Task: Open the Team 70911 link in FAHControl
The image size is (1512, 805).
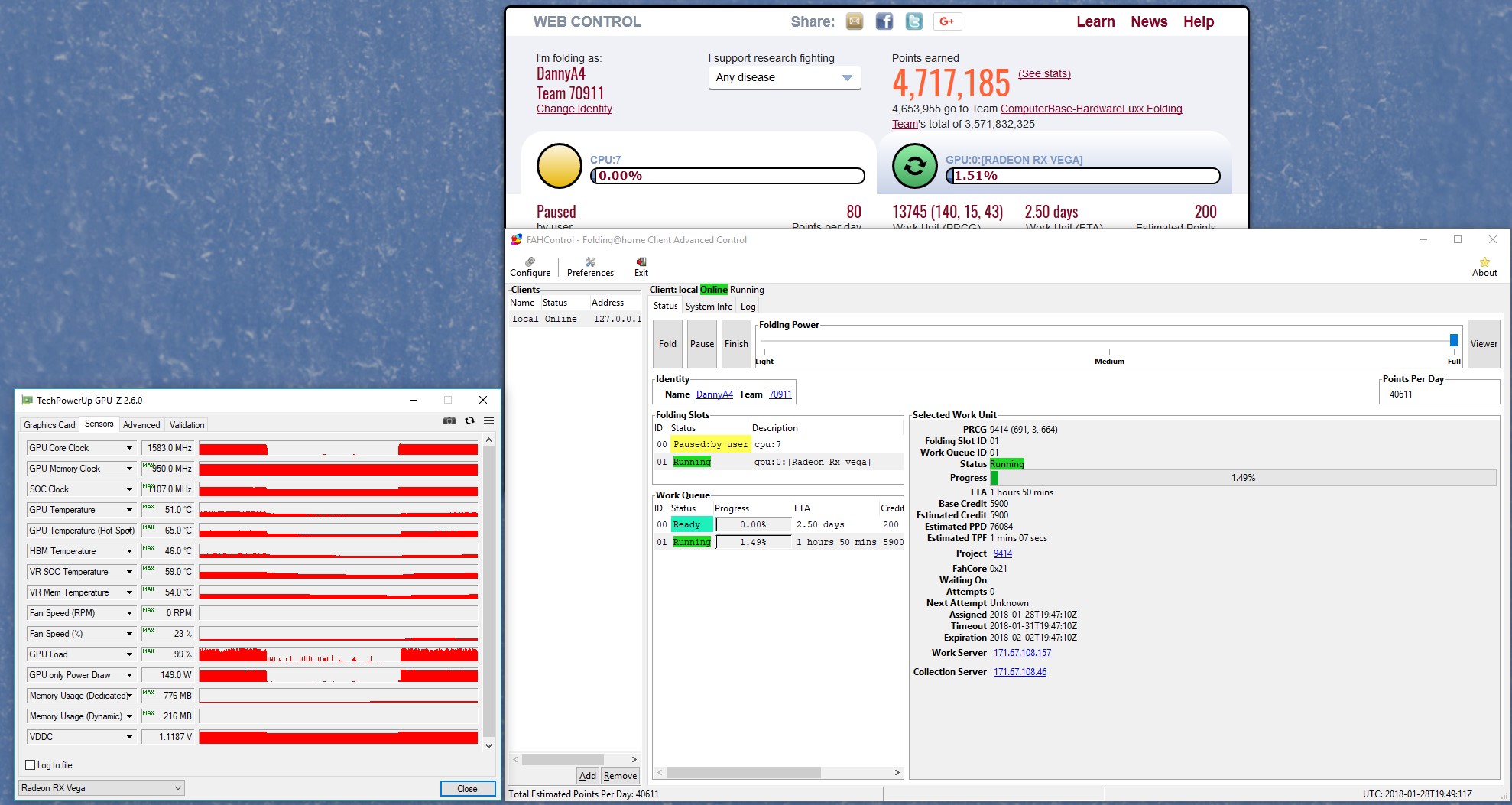Action: 780,394
